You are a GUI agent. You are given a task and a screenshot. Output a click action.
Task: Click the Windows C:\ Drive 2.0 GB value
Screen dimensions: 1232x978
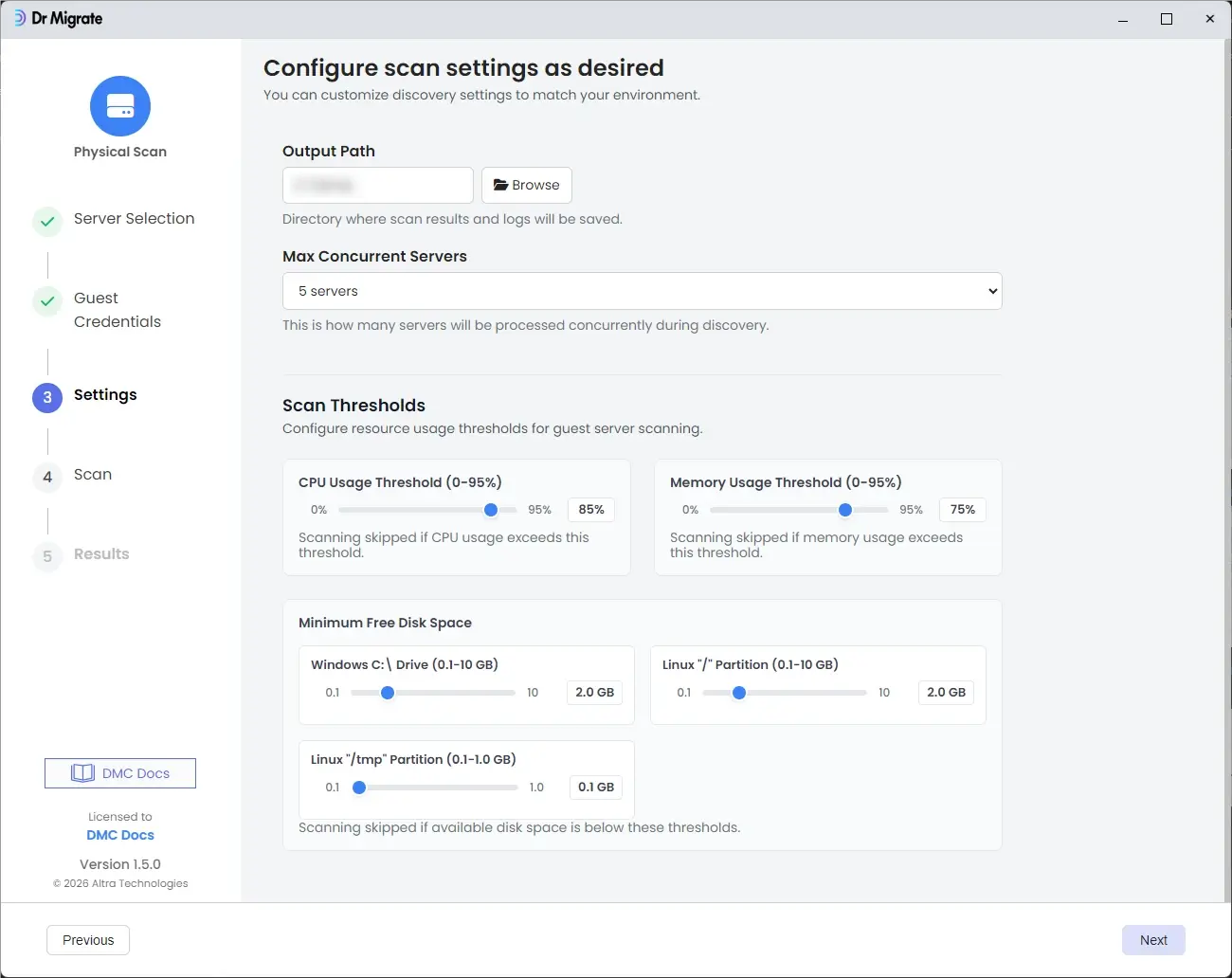(x=595, y=693)
